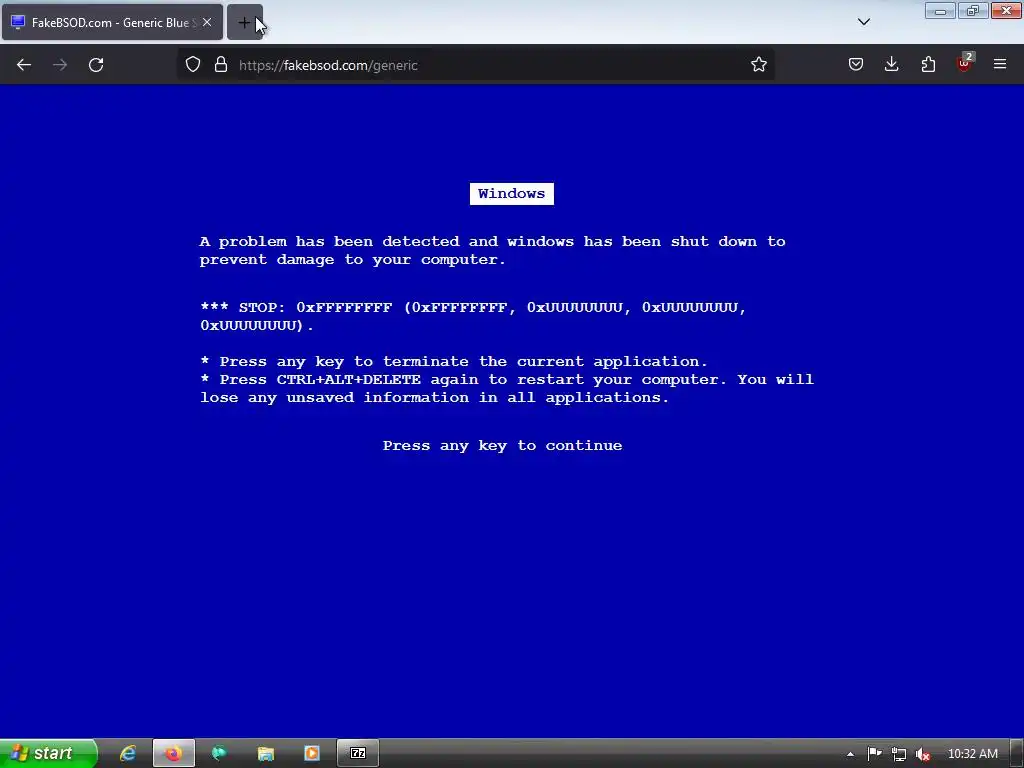View site security padlock info
This screenshot has width=1024, height=768.
click(221, 64)
